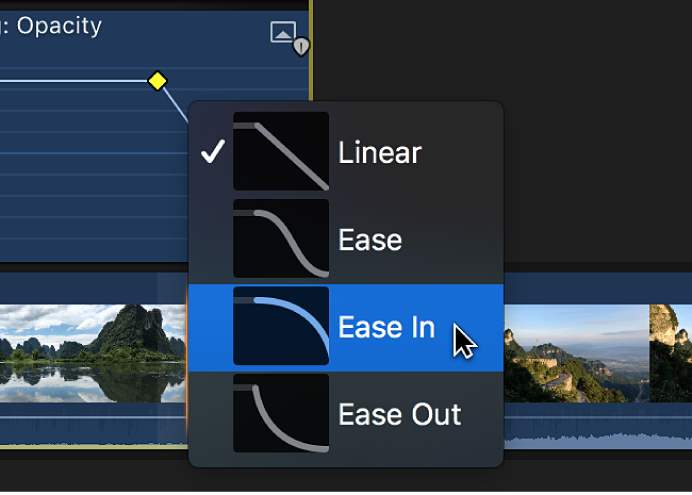Screen dimensions: 692x495
Task: Click the audio waveform under the lake clip
Action: pyautogui.click(x=90, y=428)
